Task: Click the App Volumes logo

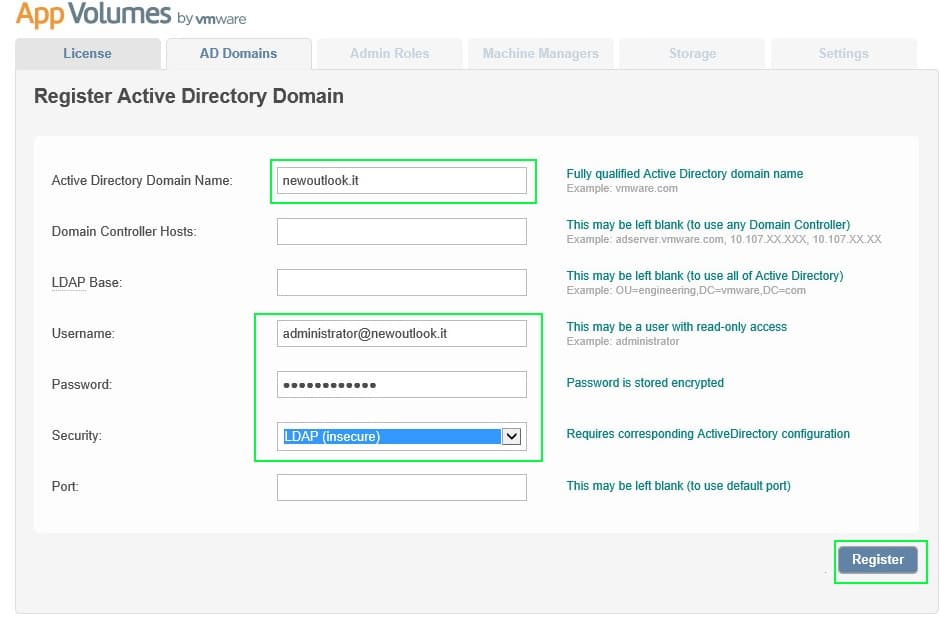Action: coord(130,16)
